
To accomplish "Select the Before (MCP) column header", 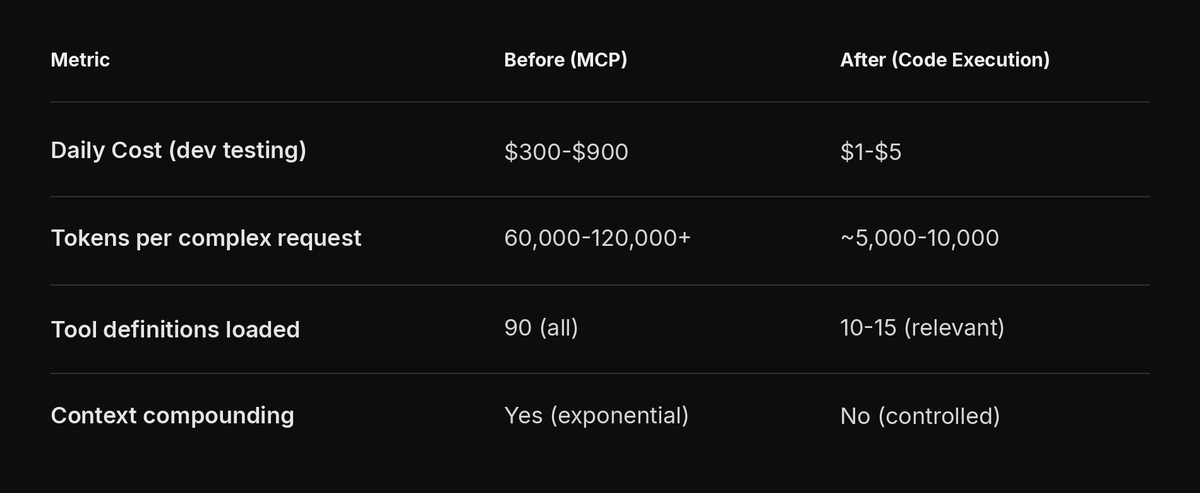I will (x=565, y=60).
